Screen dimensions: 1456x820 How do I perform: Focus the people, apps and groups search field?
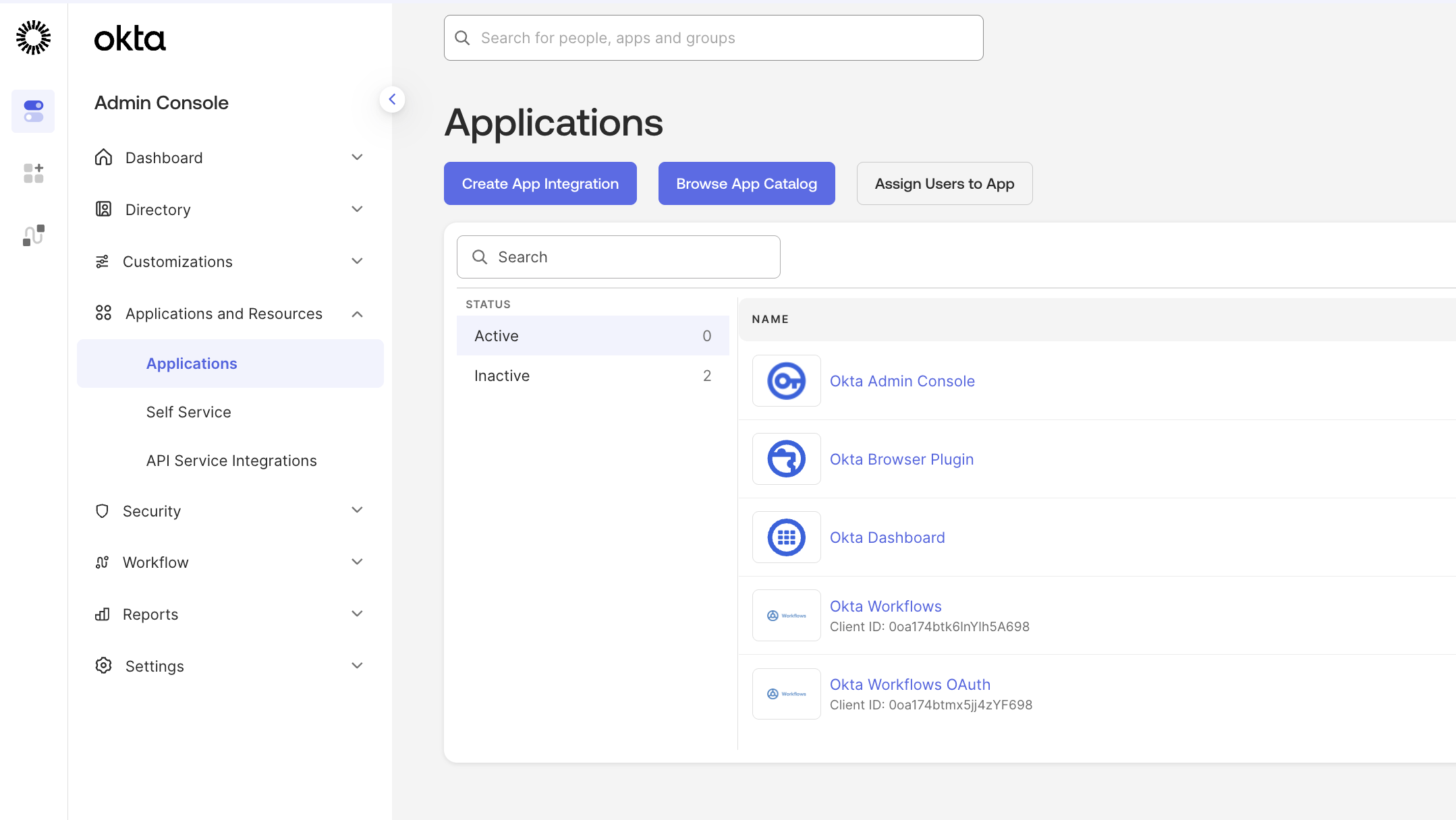click(714, 38)
